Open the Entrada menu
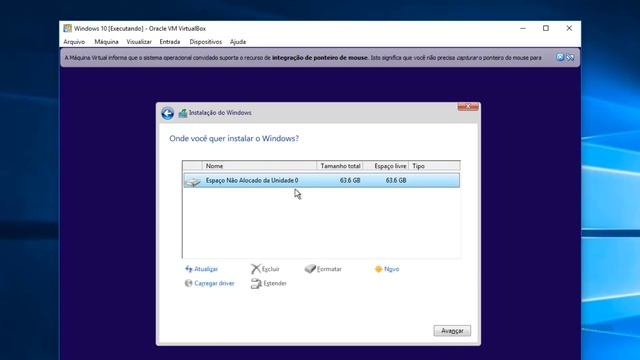 click(x=170, y=42)
